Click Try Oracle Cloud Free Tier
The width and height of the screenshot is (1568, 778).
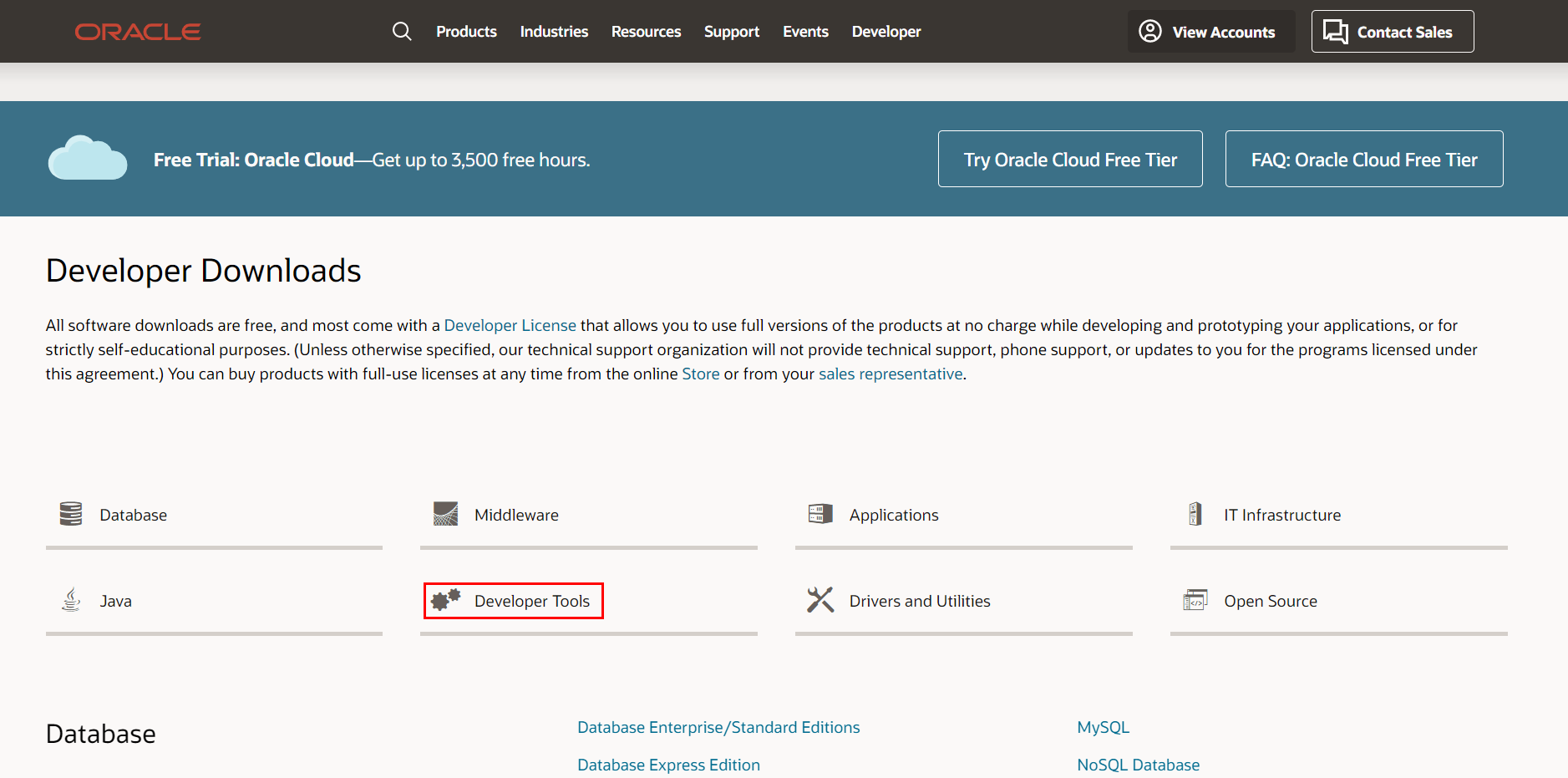click(x=1070, y=159)
